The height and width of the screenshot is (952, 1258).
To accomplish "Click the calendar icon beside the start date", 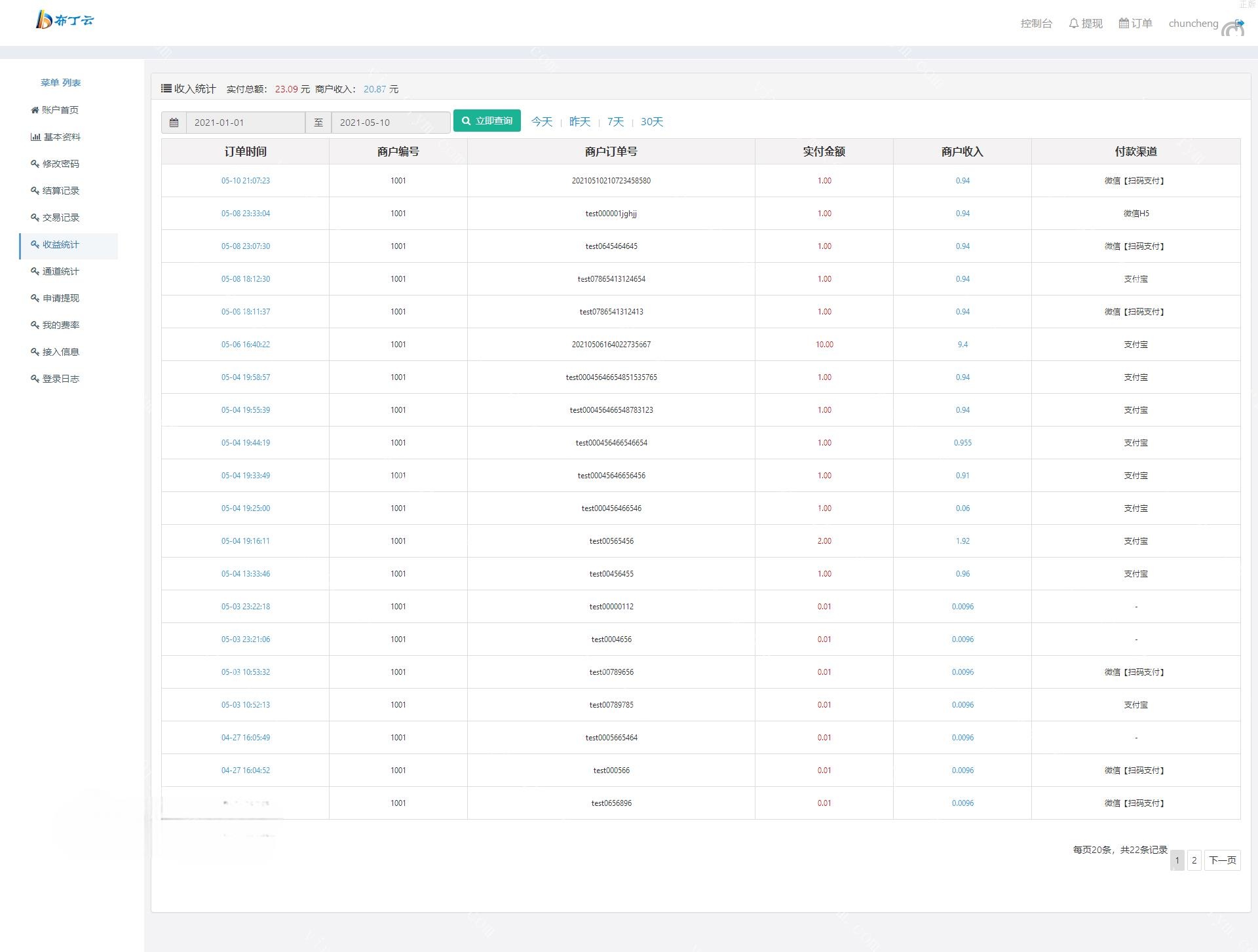I will tap(174, 123).
